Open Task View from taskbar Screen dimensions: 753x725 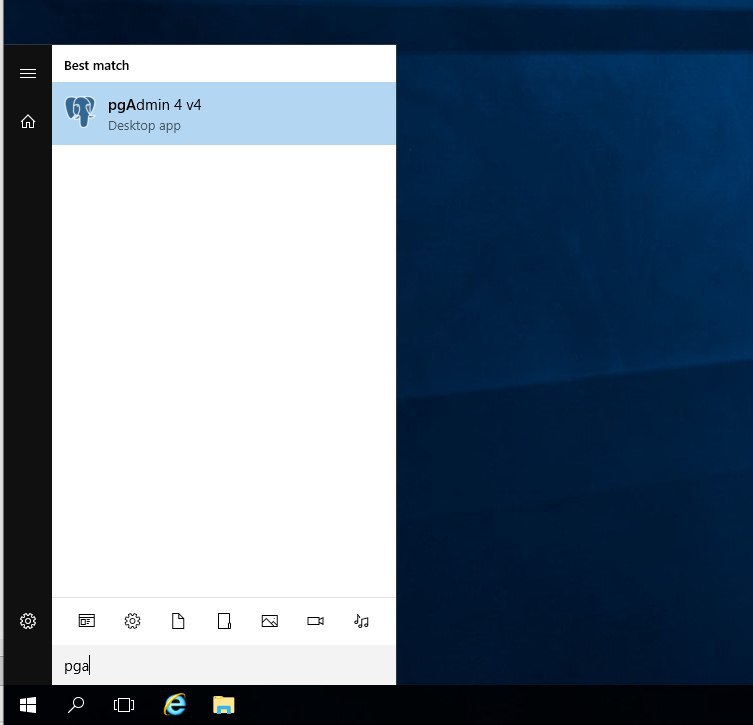point(124,705)
